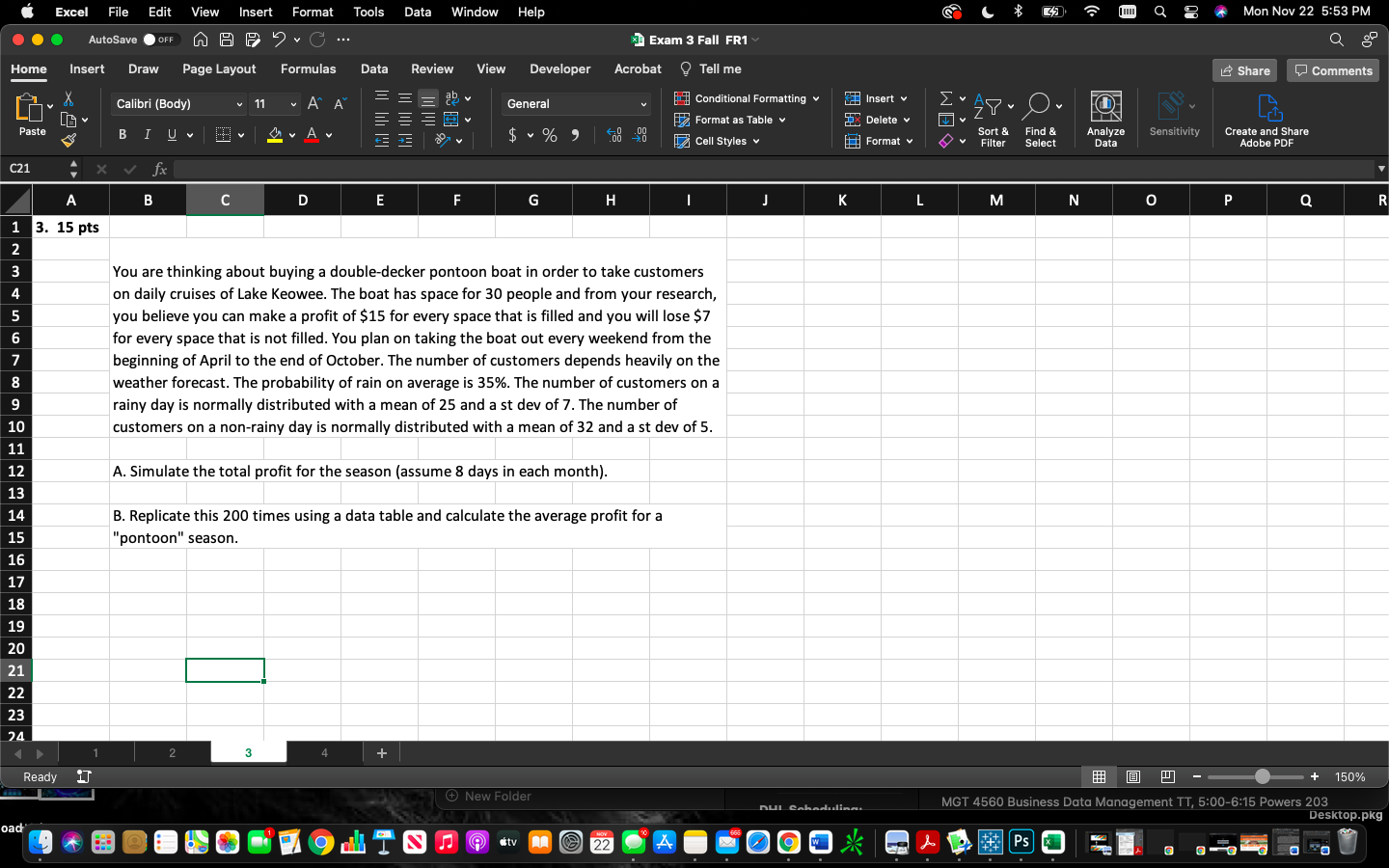The height and width of the screenshot is (868, 1389).
Task: Apply percent number format
Action: pos(550,135)
